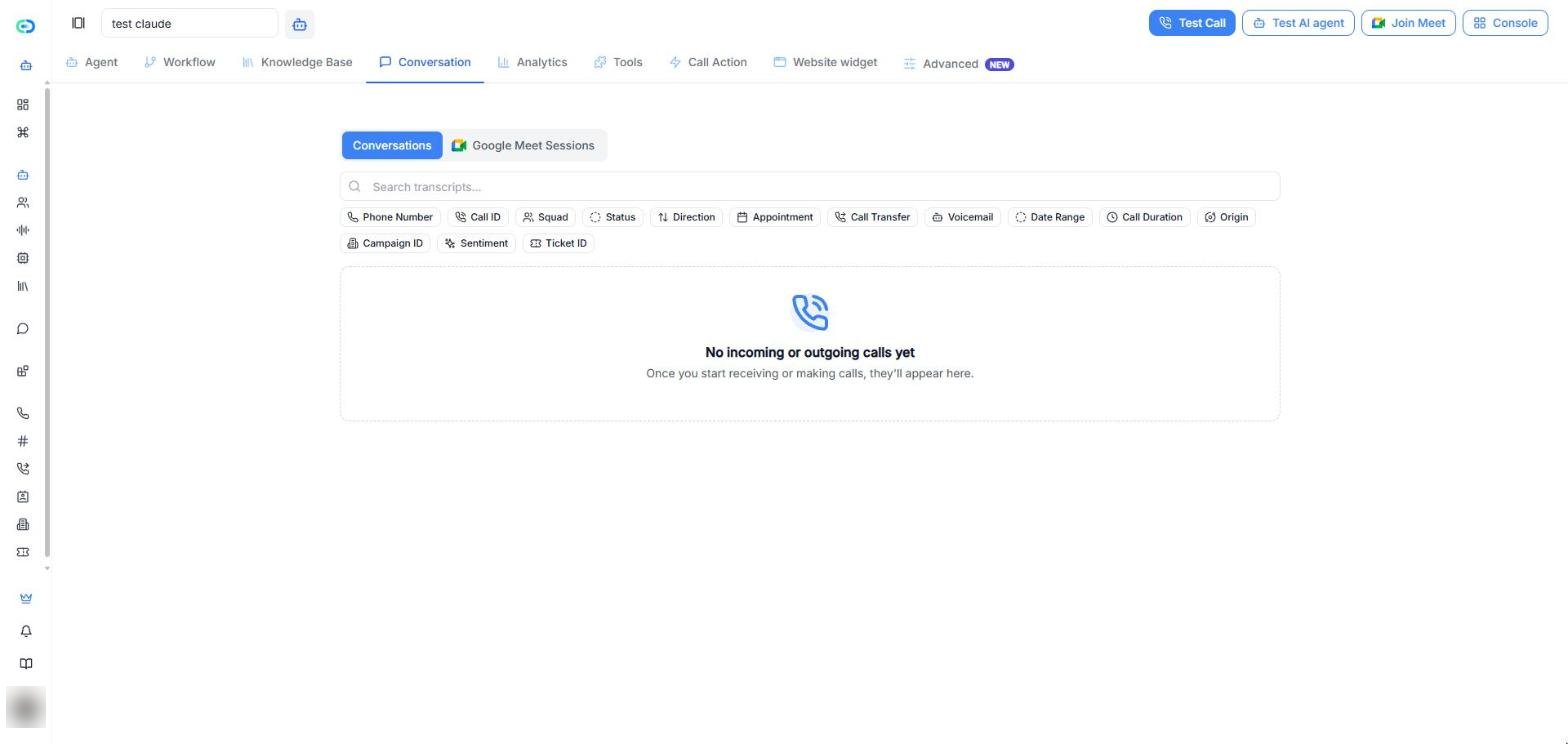This screenshot has height=744, width=1568.
Task: Click the command symbol icon in sidebar
Action: point(23,132)
